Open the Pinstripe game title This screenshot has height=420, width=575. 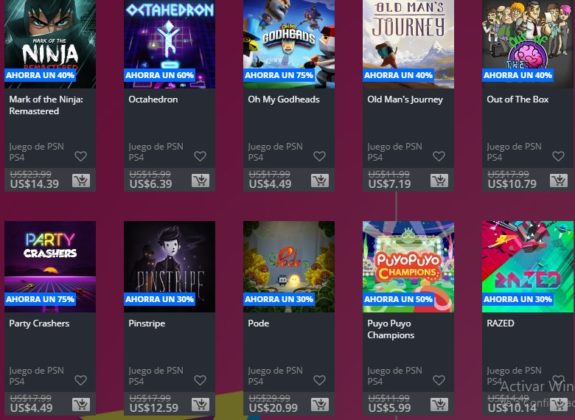pyautogui.click(x=147, y=324)
